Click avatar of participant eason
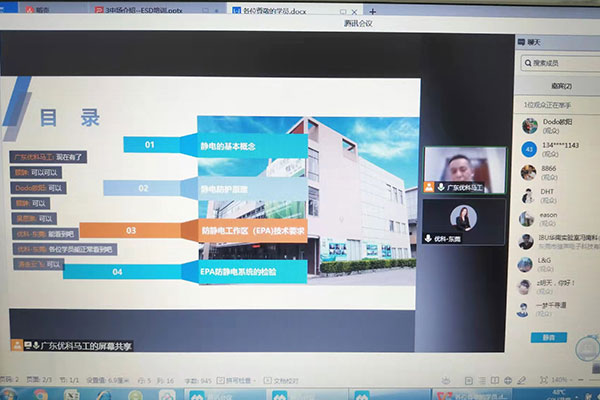 527,218
